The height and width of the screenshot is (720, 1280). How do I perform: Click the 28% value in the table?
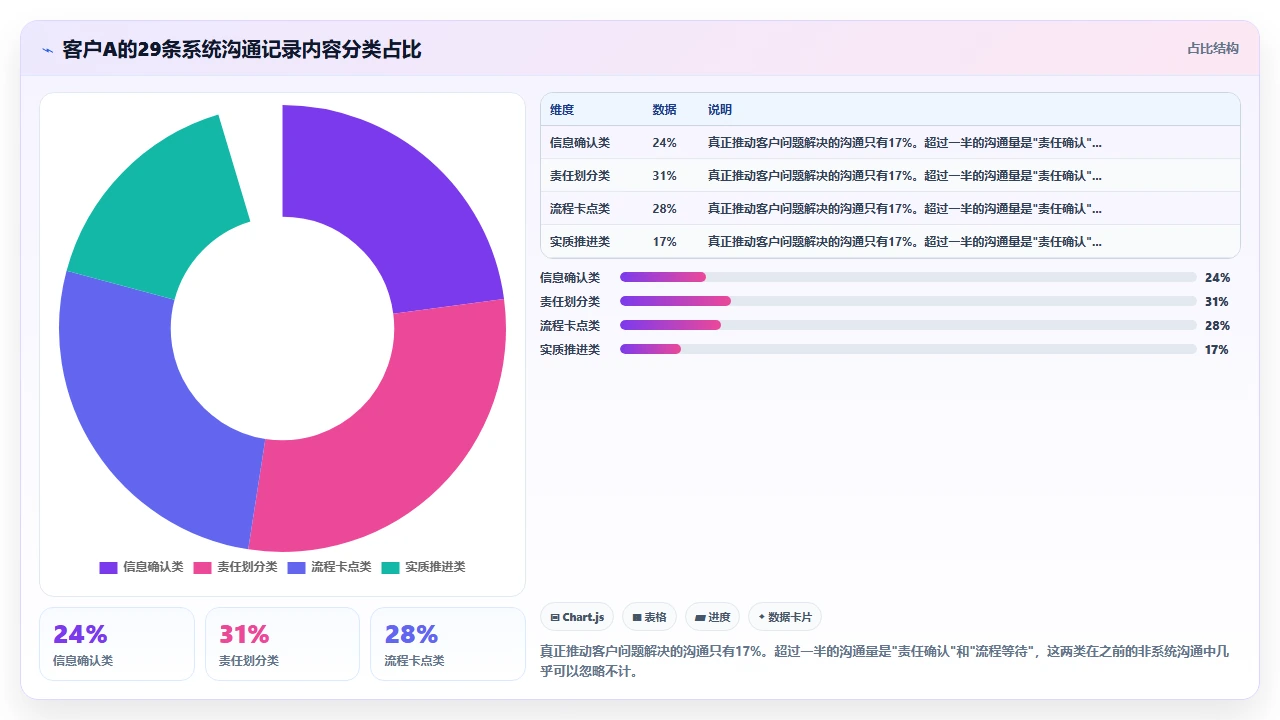coord(664,208)
